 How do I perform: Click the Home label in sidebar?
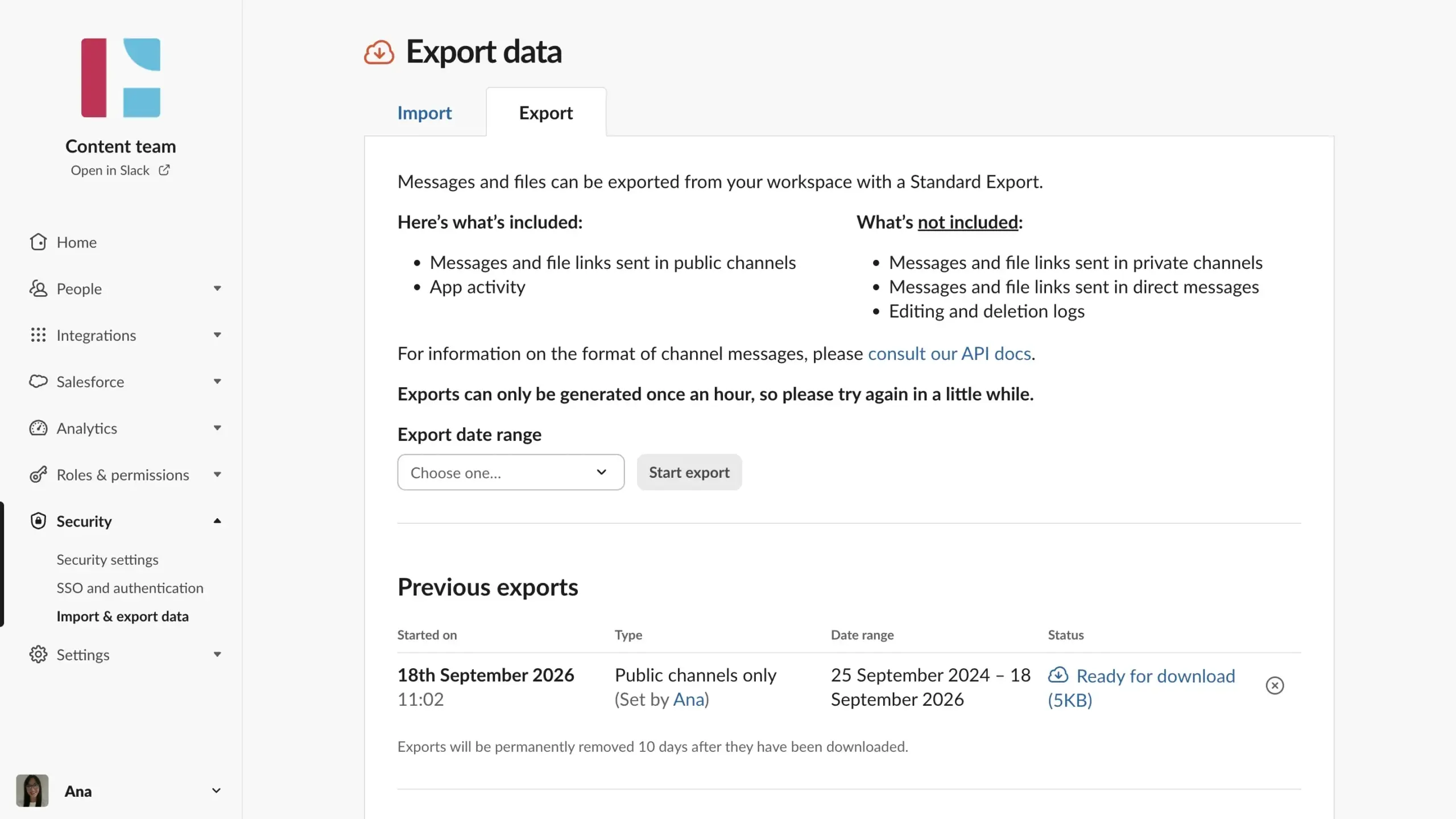point(77,242)
